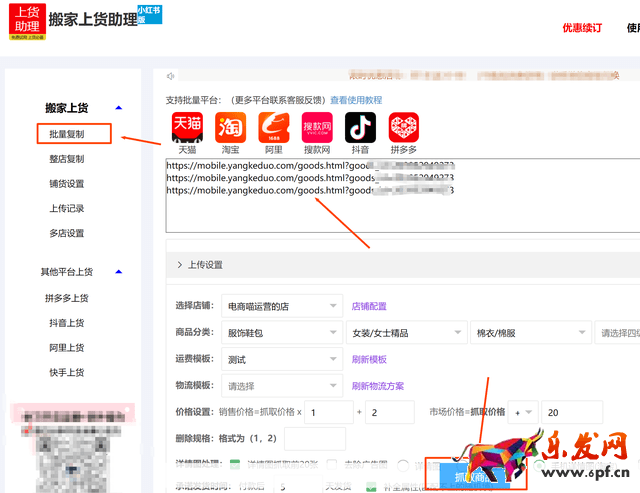Click the product URL text area
640x493 pixels.
pos(400,215)
